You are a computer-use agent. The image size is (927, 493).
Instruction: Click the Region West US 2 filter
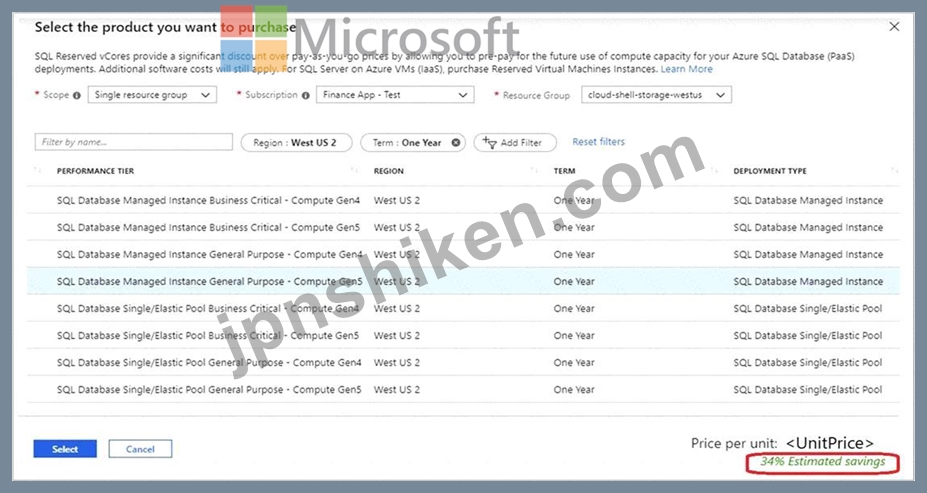pyautogui.click(x=296, y=142)
